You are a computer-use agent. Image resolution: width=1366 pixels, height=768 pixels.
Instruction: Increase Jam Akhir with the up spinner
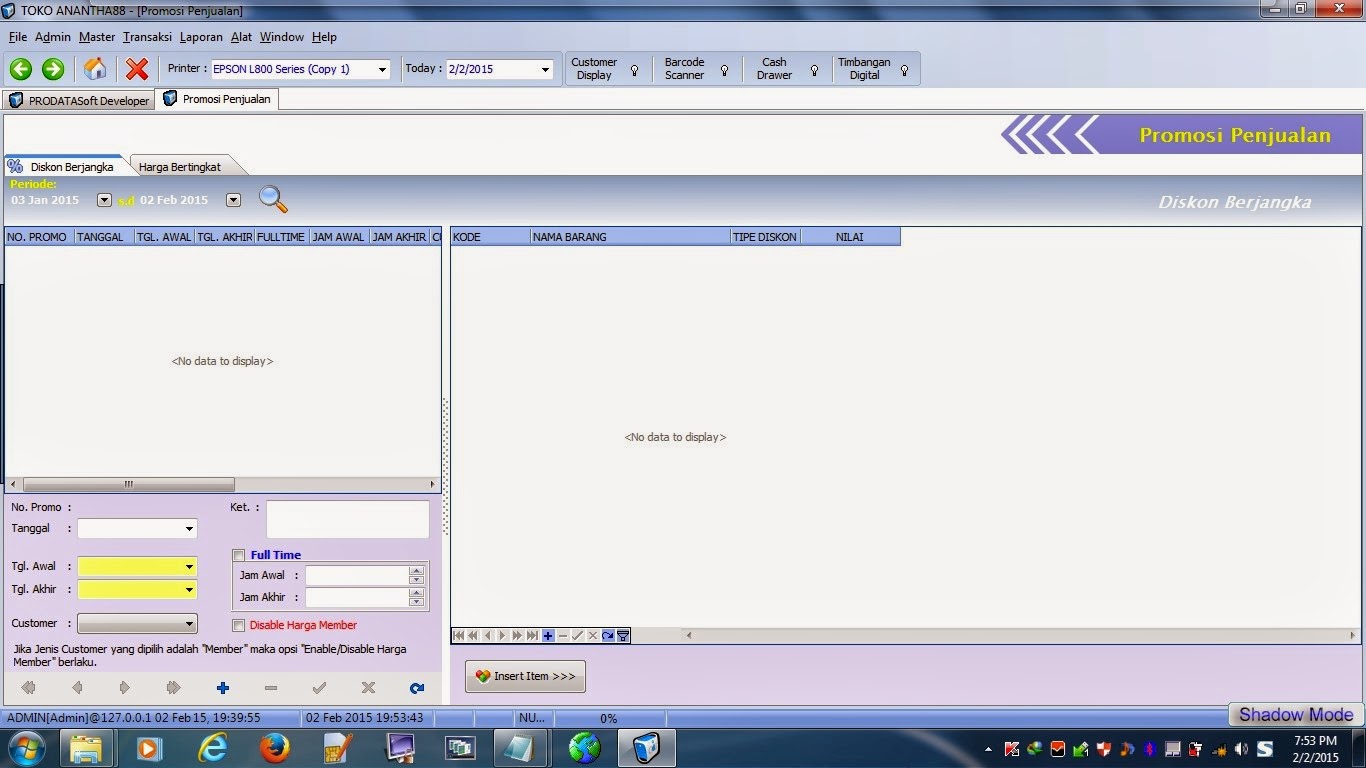417,593
